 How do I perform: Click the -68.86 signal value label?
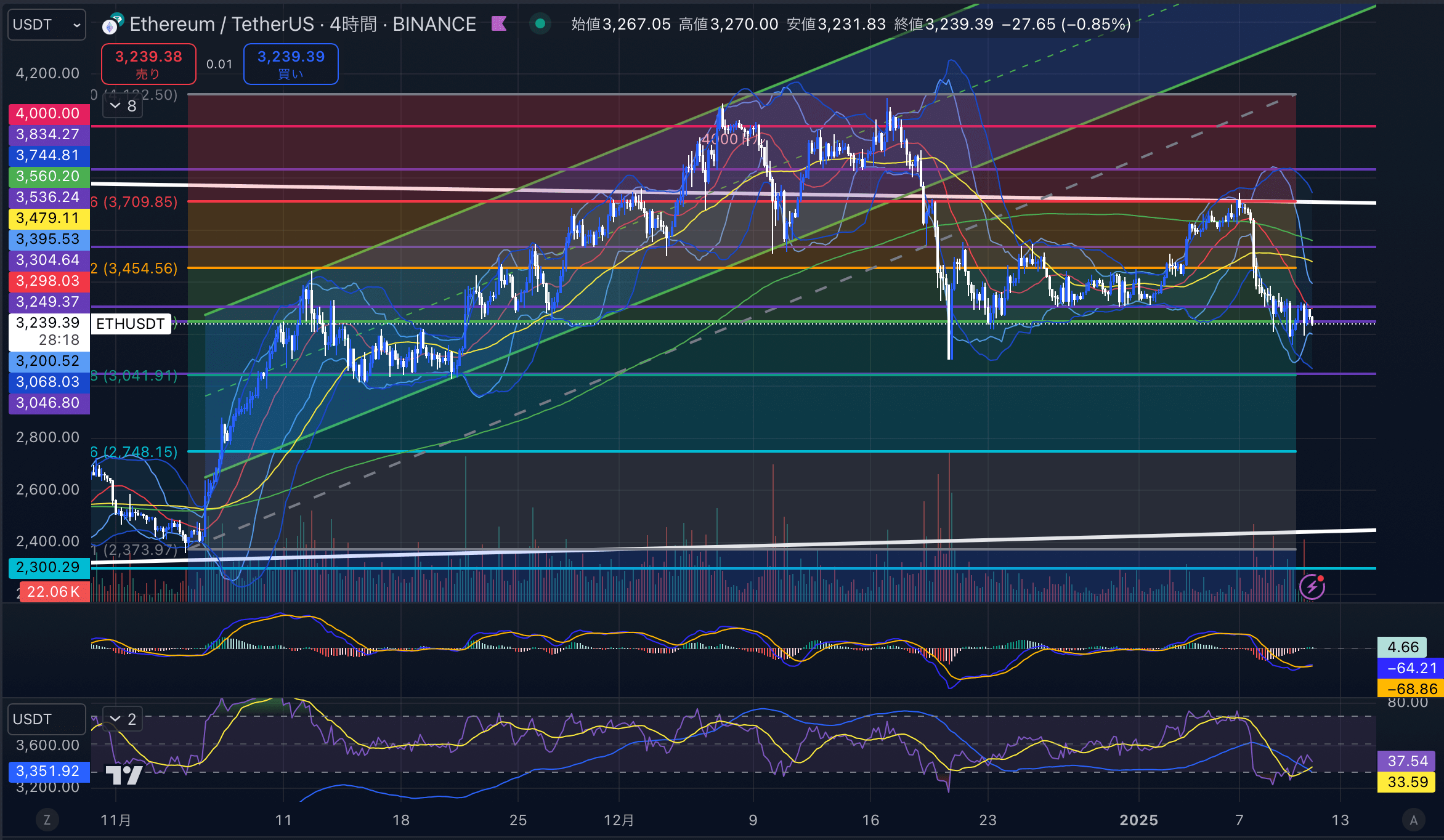(1411, 689)
